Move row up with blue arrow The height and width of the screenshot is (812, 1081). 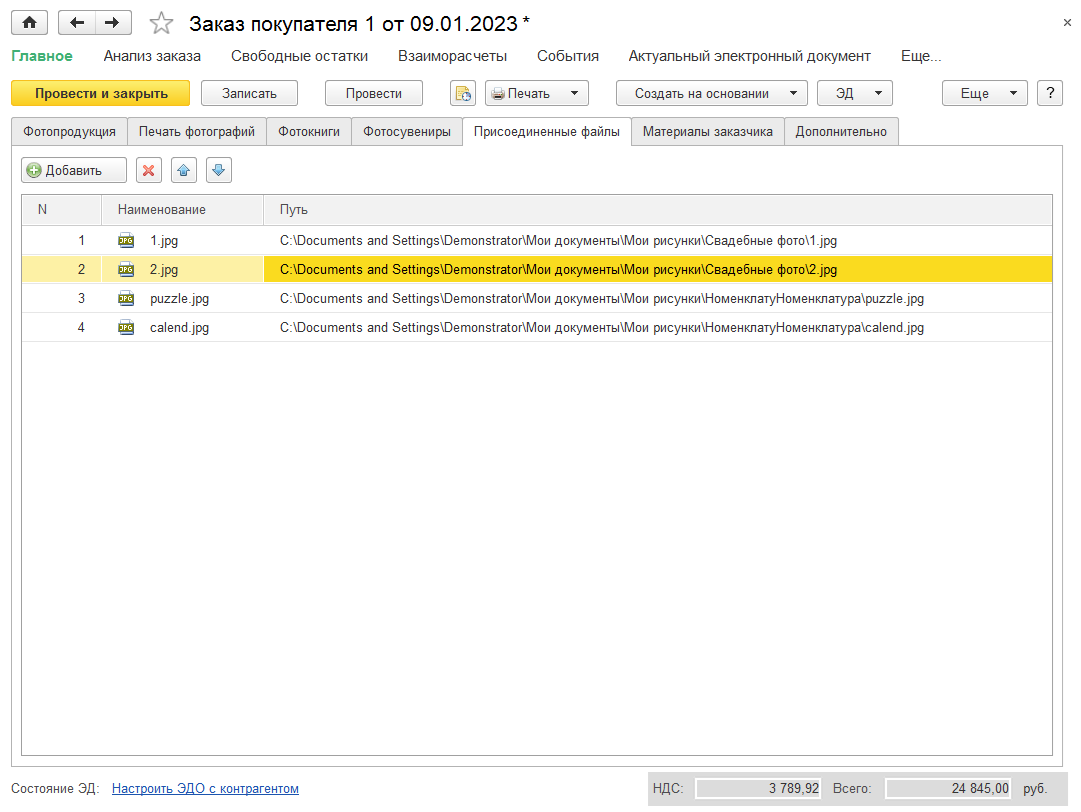183,170
